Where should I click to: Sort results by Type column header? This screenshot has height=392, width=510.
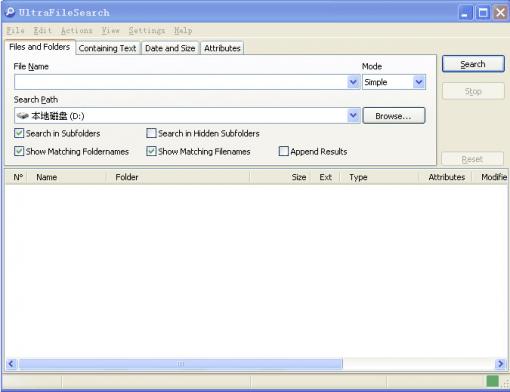(x=379, y=177)
